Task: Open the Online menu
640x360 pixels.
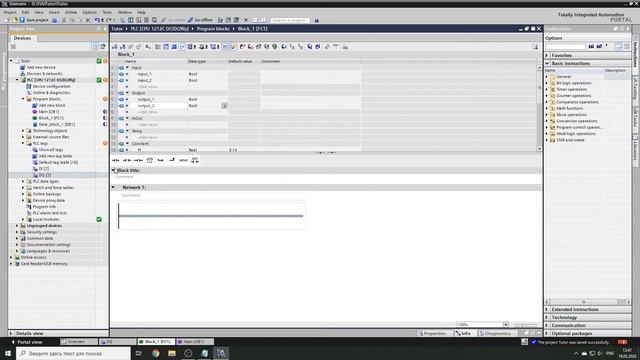Action: (71, 12)
